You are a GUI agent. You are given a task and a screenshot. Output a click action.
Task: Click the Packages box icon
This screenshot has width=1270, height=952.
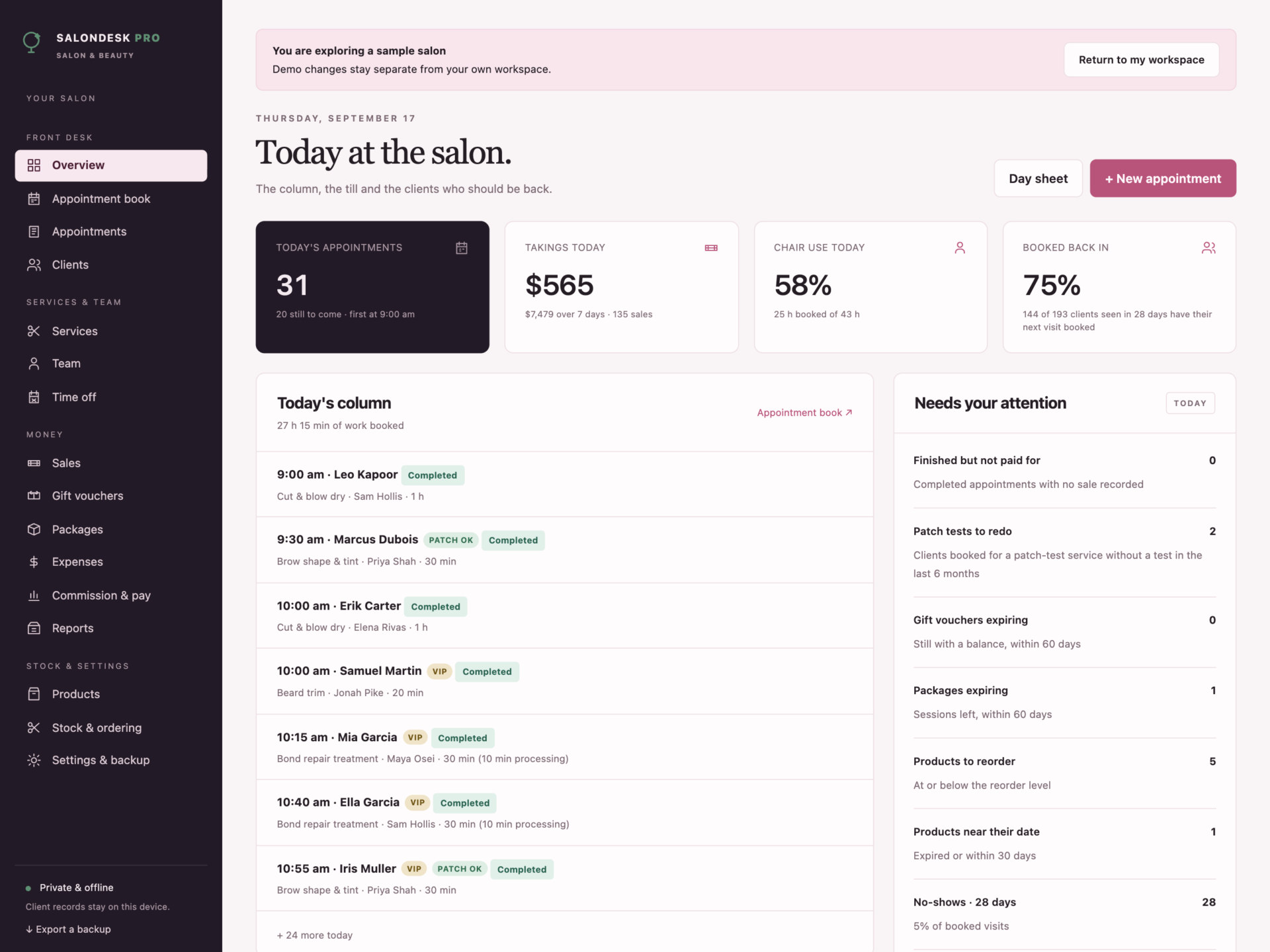click(34, 530)
